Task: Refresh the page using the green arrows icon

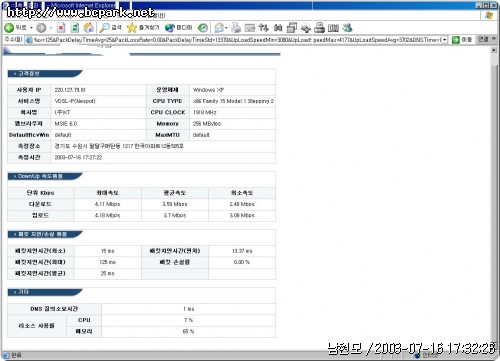Action: tap(75, 28)
